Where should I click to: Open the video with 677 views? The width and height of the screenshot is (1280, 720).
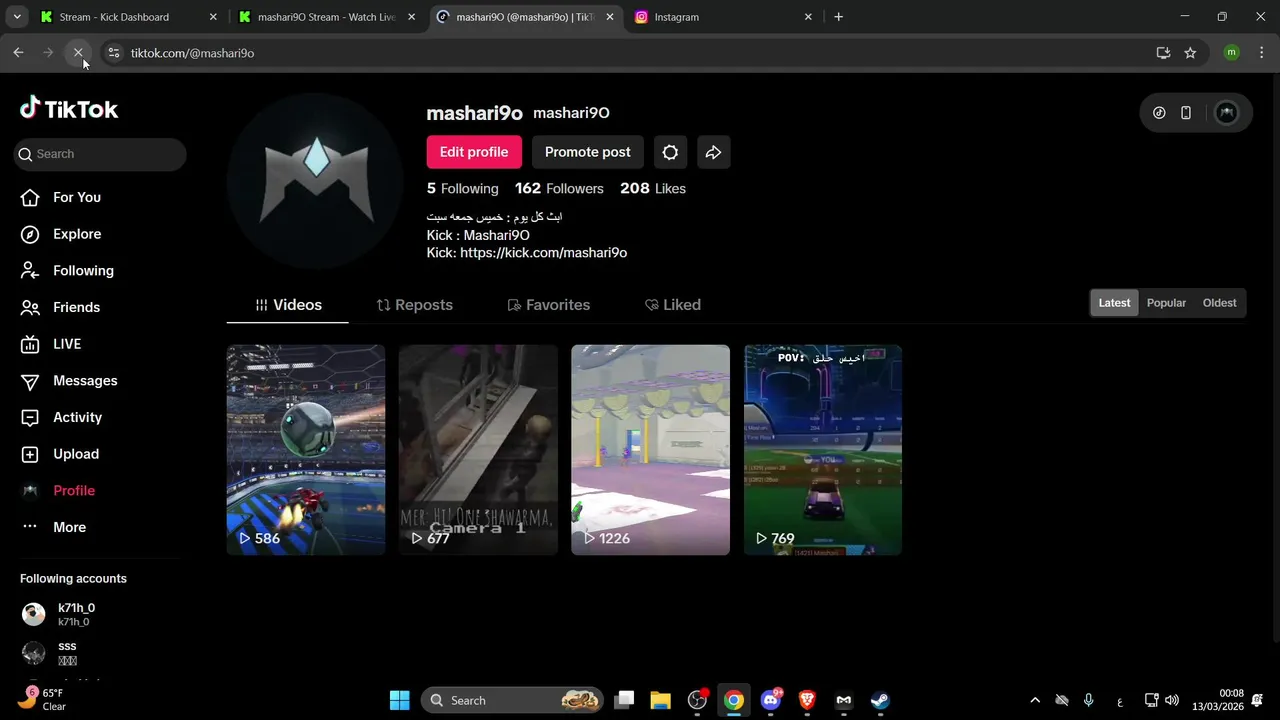click(x=478, y=450)
